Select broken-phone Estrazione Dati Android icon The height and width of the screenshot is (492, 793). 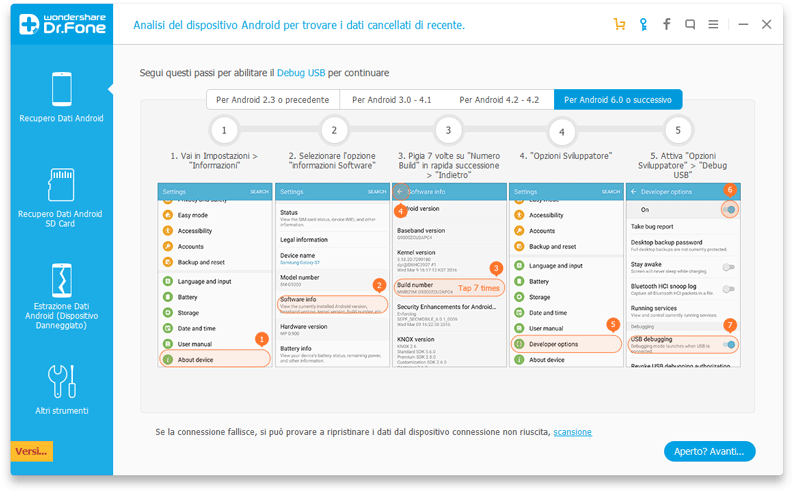tap(62, 280)
